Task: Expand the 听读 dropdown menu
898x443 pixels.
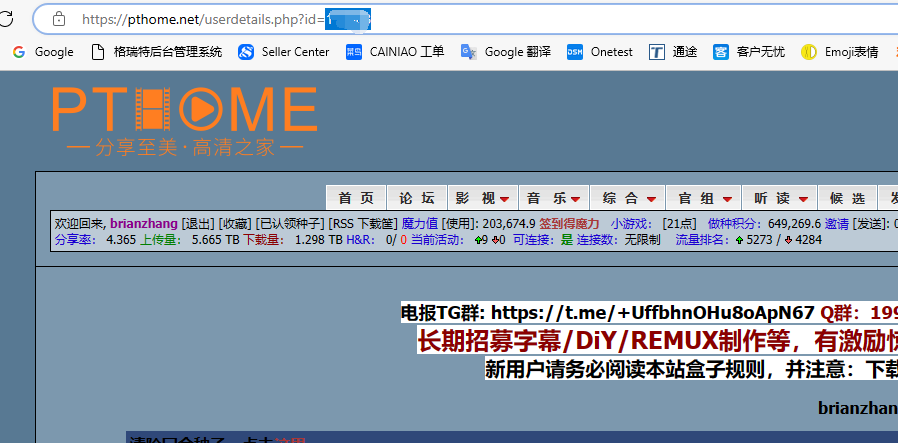Action: [780, 198]
